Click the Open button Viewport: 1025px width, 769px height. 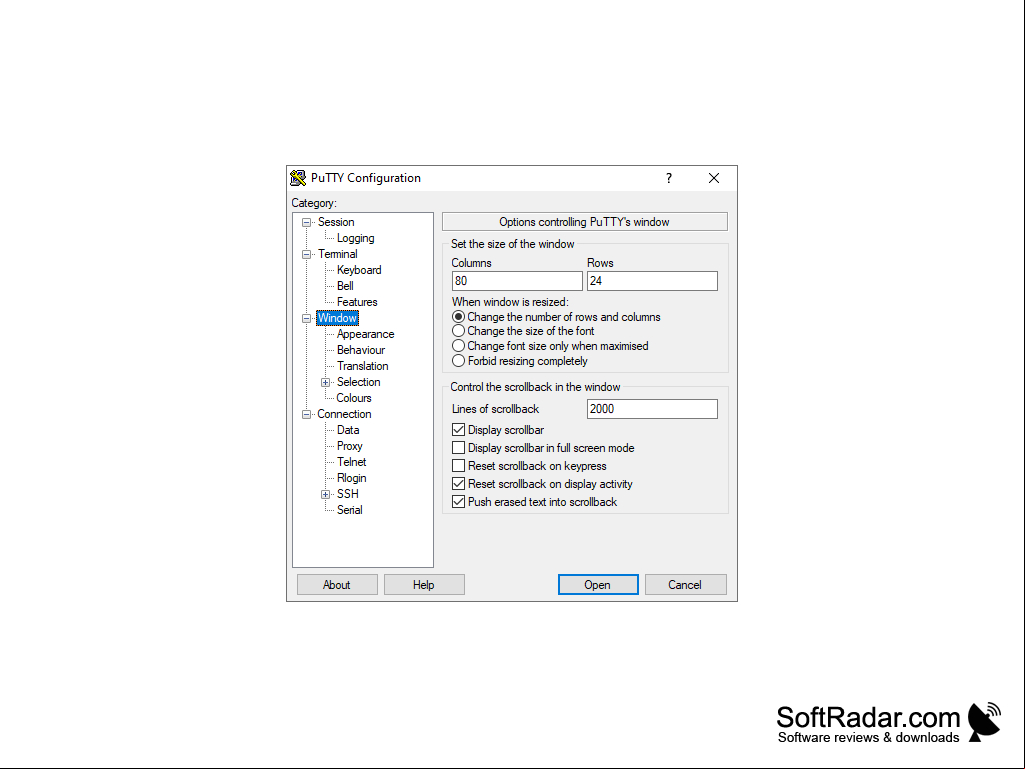coord(598,585)
